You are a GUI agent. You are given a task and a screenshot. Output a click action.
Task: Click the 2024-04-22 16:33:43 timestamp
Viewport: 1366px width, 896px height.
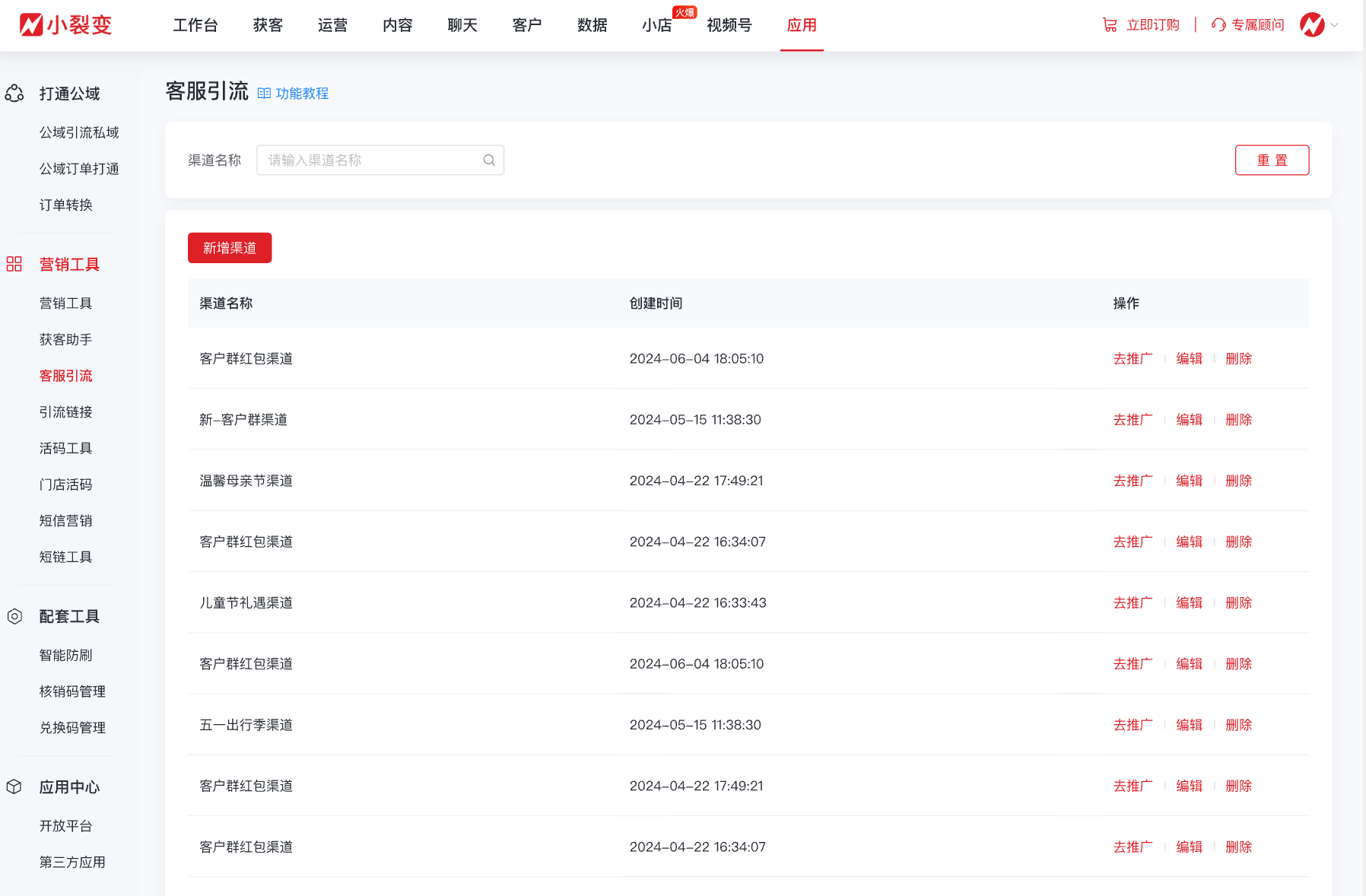click(x=698, y=603)
